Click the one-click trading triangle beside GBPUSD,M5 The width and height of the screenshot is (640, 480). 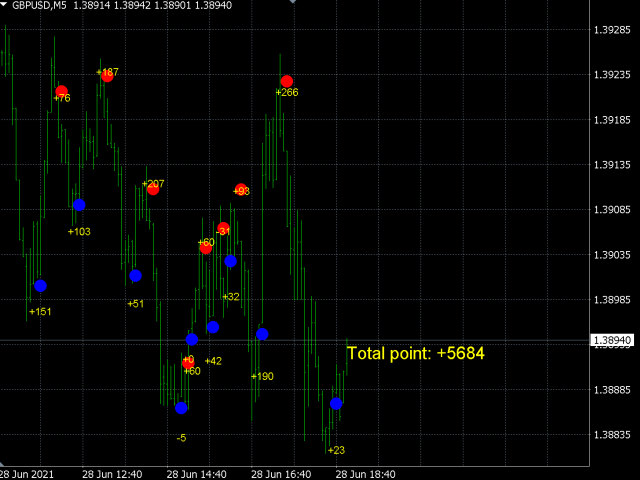(x=4, y=5)
